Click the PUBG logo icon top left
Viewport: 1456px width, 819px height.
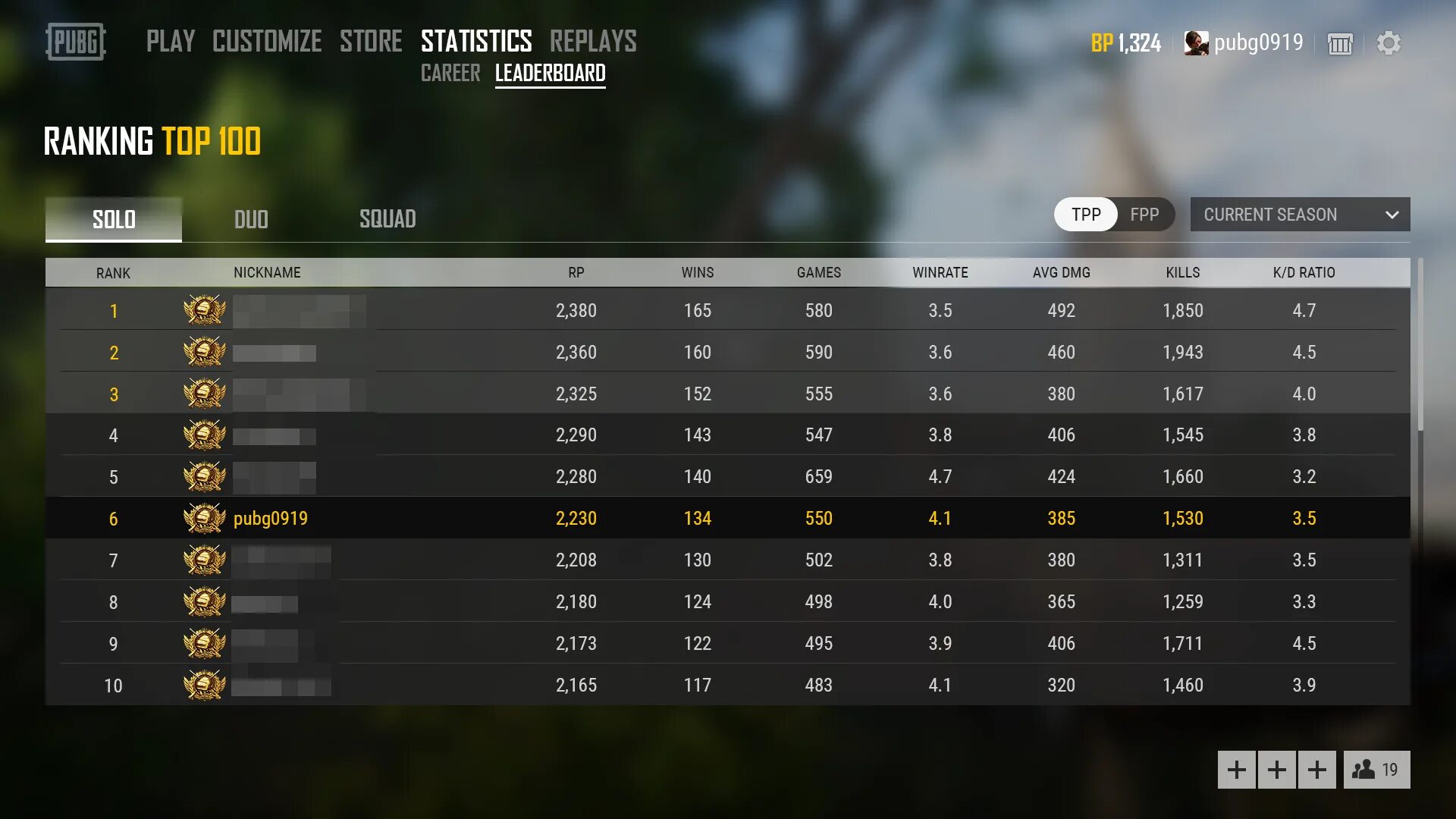75,41
